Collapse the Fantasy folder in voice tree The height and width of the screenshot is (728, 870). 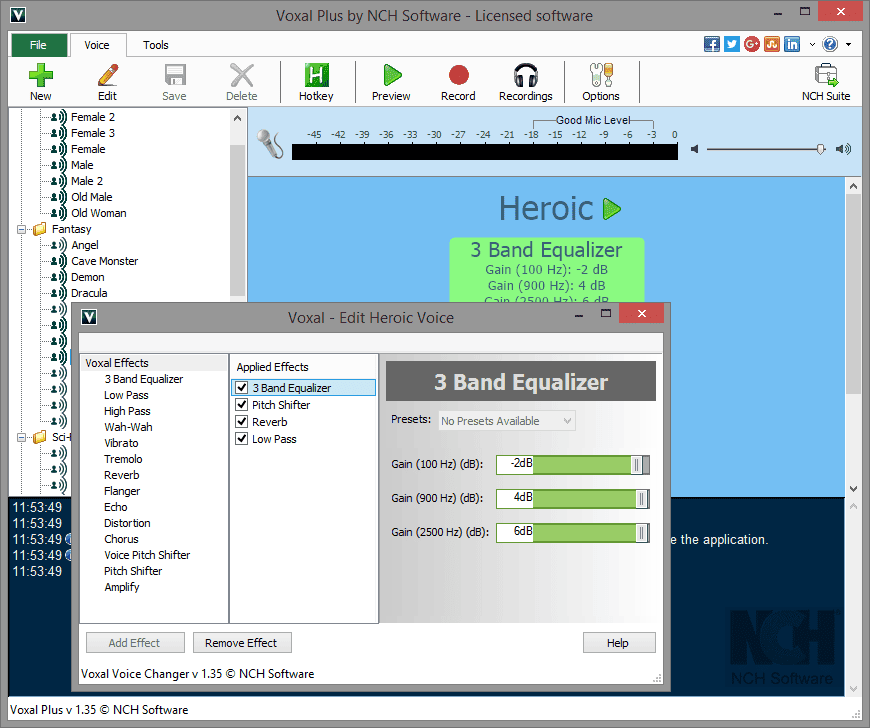point(22,229)
